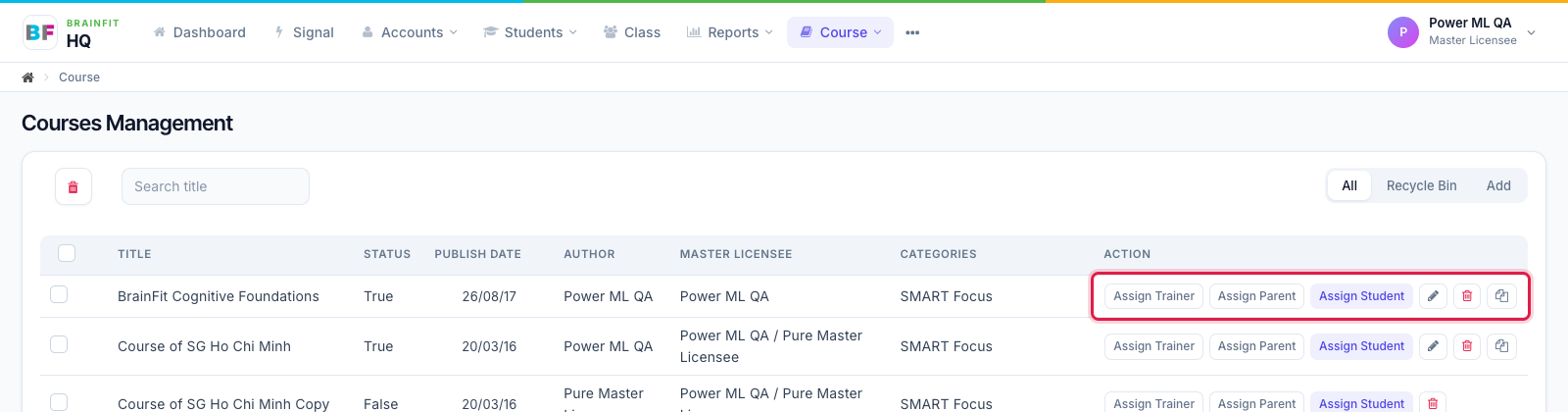Check the Course of SG Ho Chi Minh Copy checkbox
This screenshot has width=1568, height=412.
coord(59,402)
